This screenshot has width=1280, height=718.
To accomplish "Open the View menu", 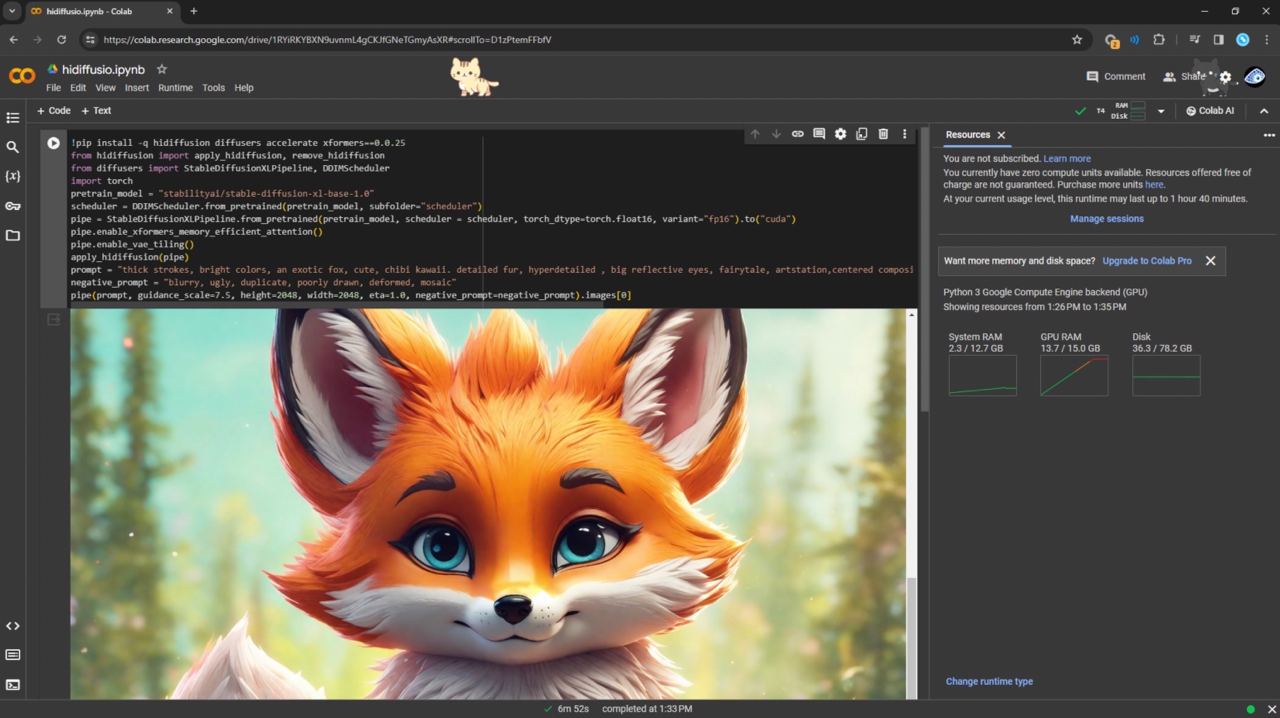I will point(105,88).
